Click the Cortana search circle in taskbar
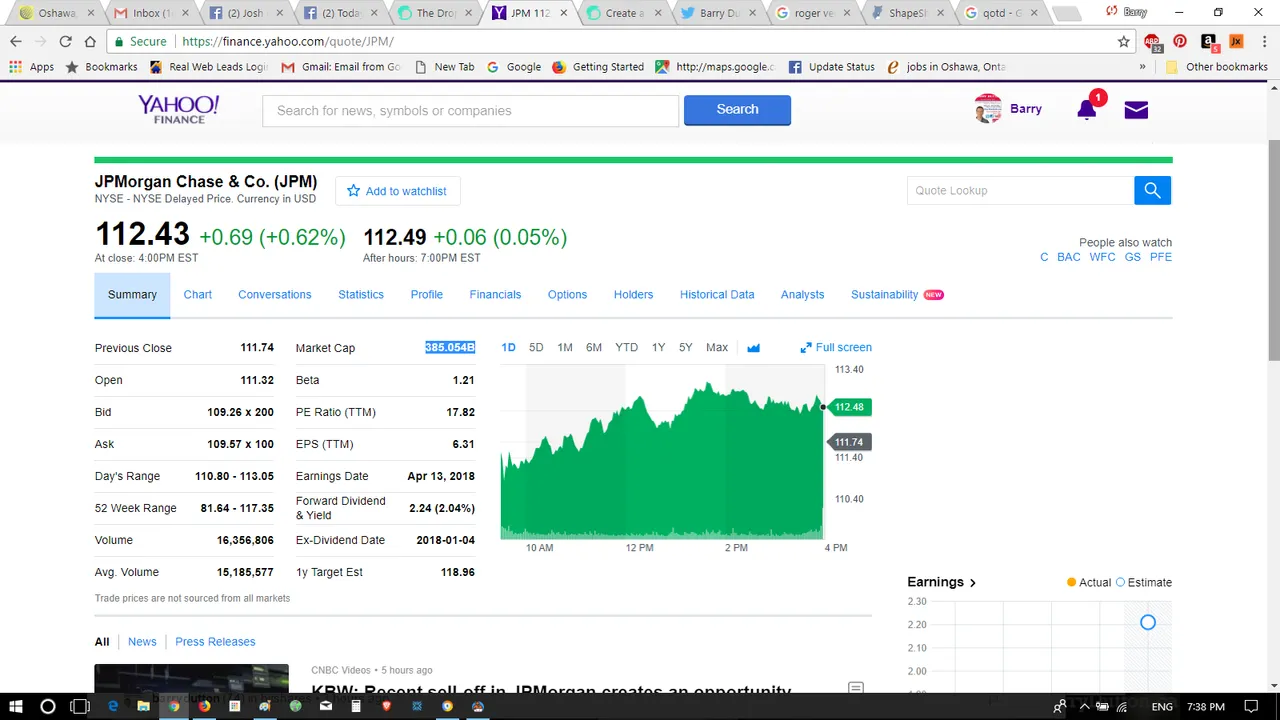 pos(47,706)
